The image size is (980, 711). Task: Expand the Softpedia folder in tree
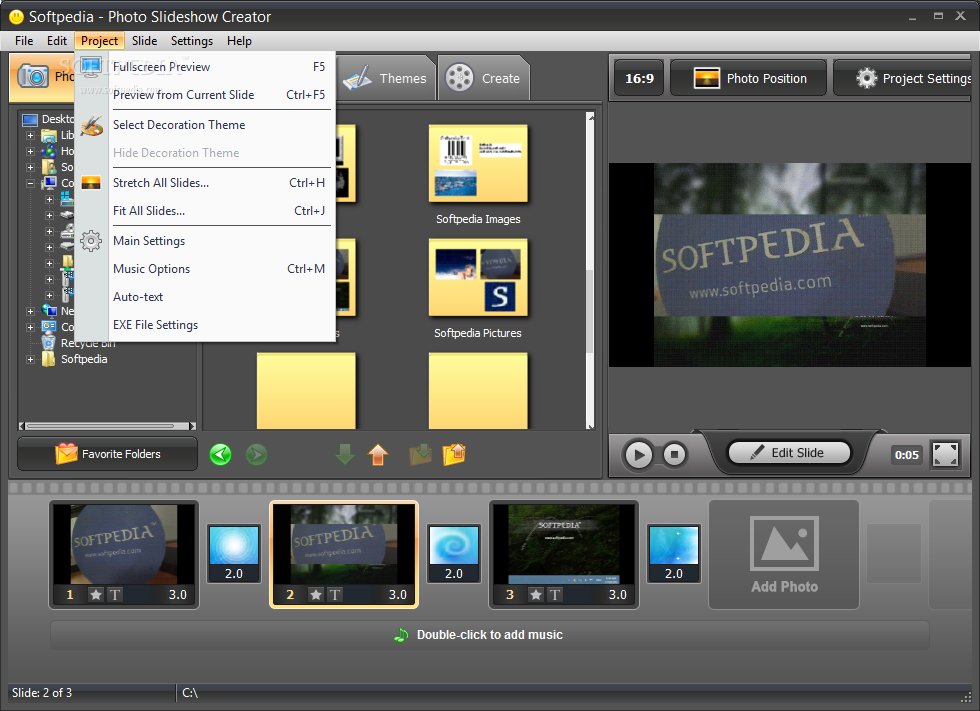[30, 359]
